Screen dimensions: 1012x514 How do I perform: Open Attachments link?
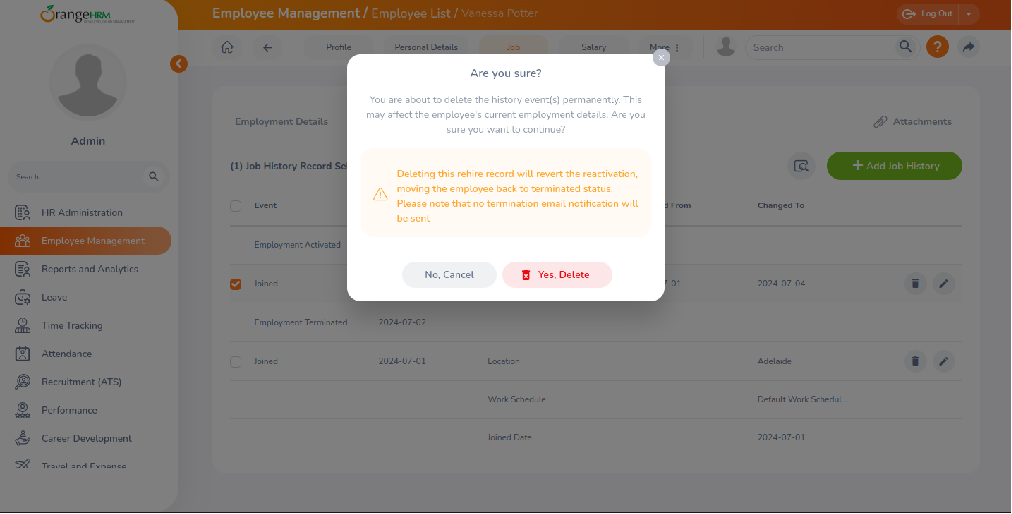[x=912, y=121]
